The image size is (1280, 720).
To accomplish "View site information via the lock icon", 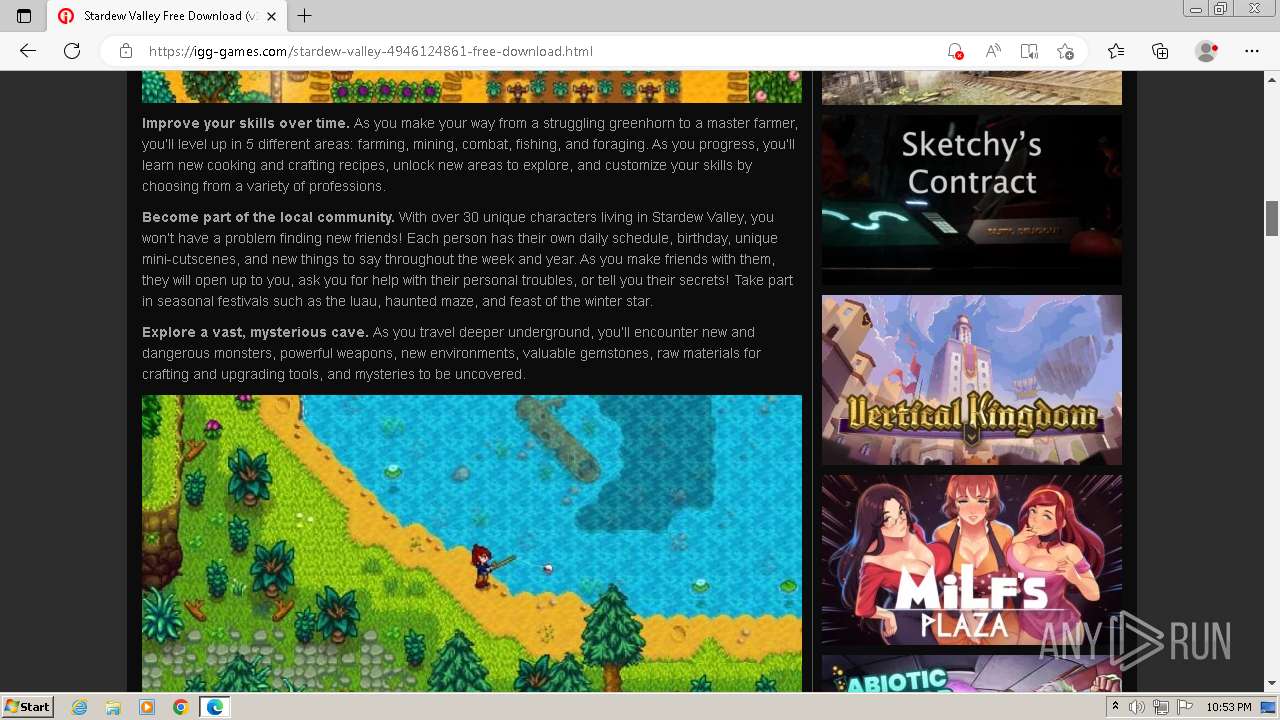I will pyautogui.click(x=126, y=51).
